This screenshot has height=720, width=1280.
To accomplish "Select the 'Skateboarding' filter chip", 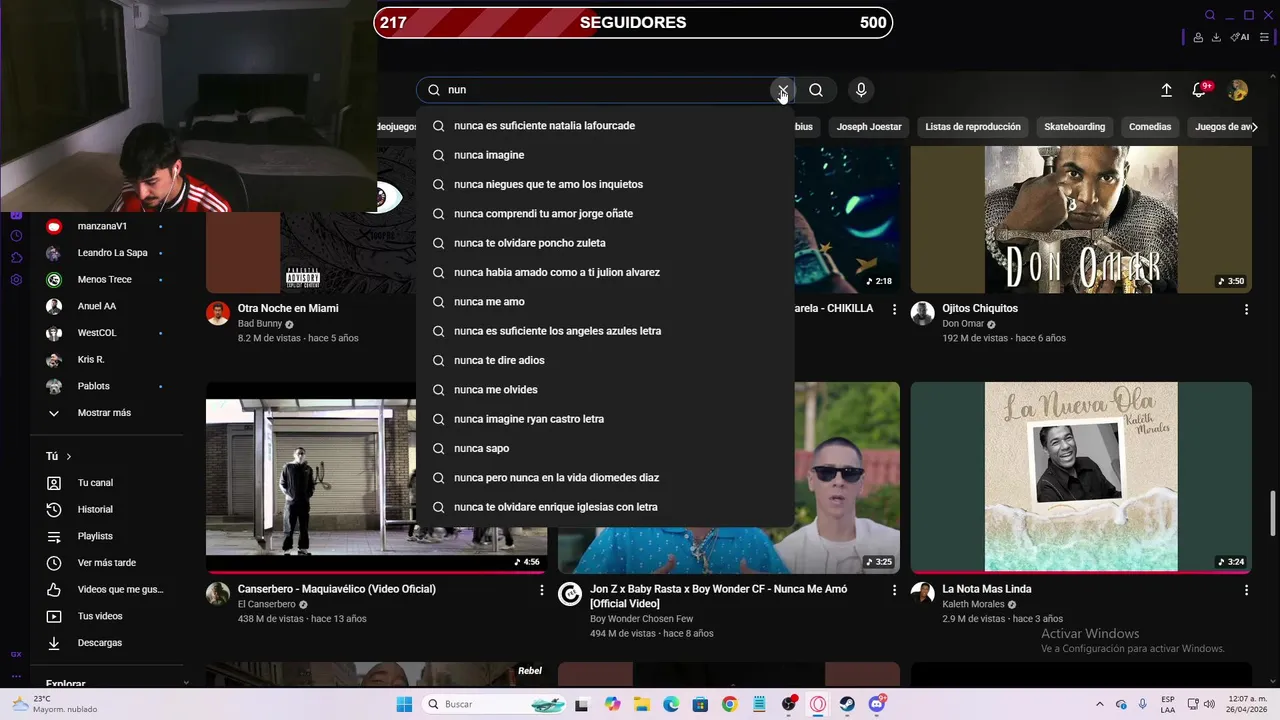I will [1075, 127].
